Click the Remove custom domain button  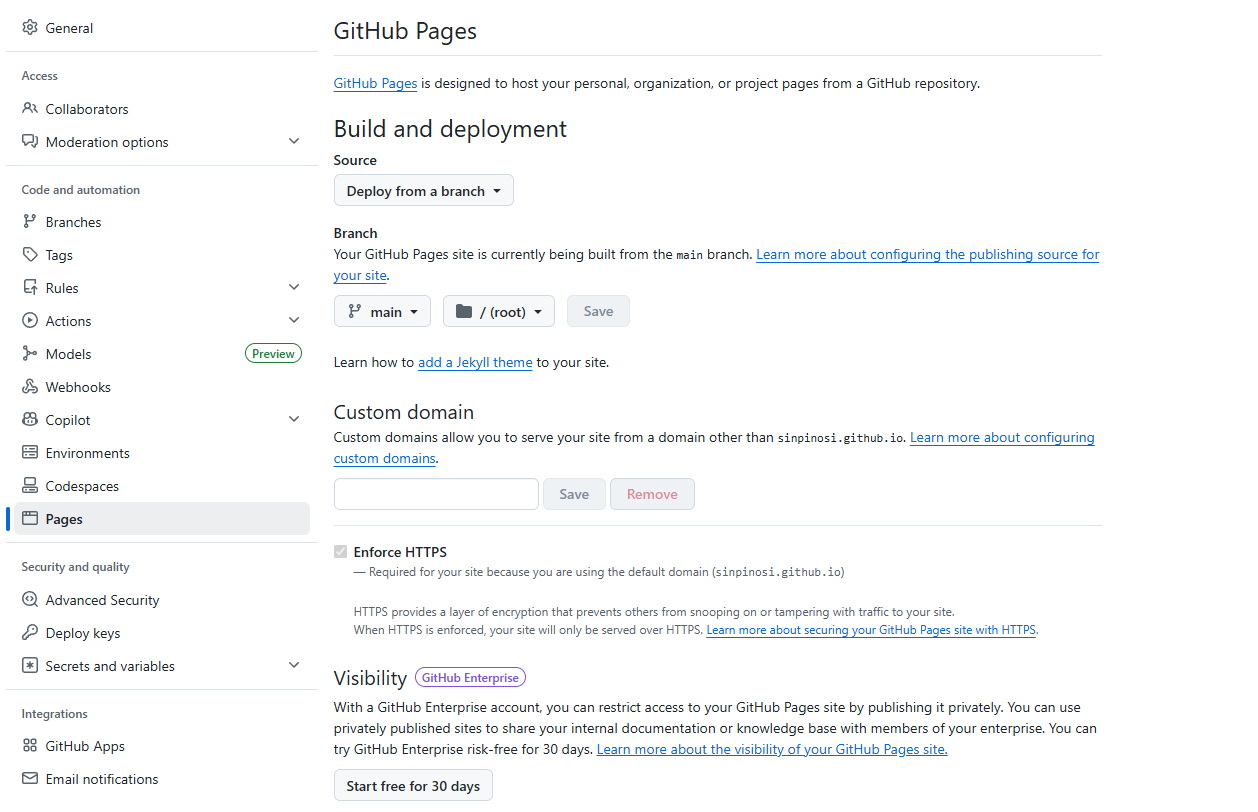(652, 494)
